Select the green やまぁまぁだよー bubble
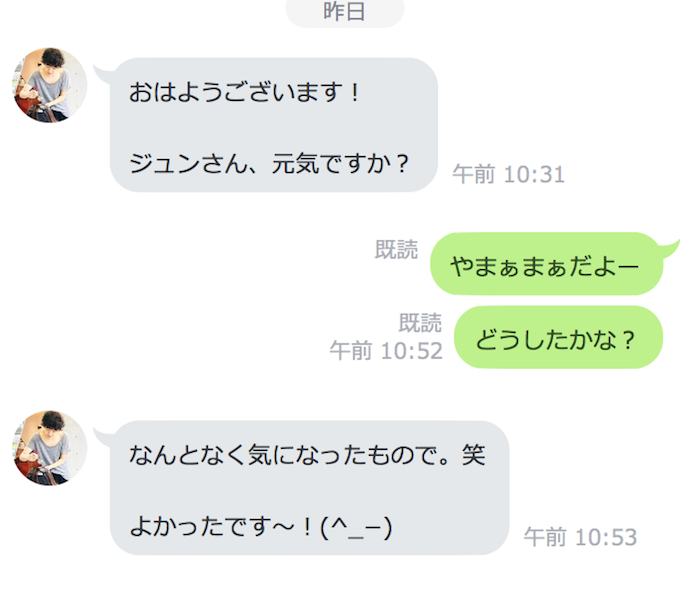The width and height of the screenshot is (680, 589). [546, 264]
